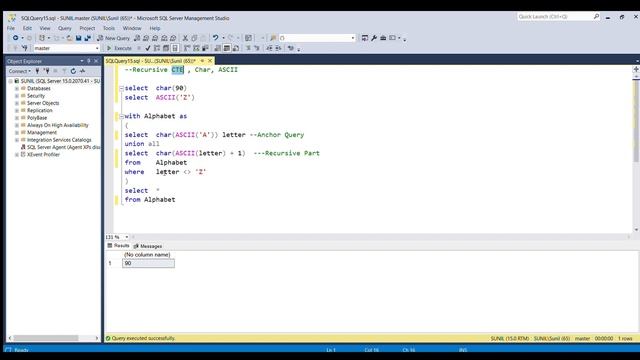Viewport: 640px width, 360px height.
Task: Open the Undo history dropdown arrow
Action: coord(223,38)
